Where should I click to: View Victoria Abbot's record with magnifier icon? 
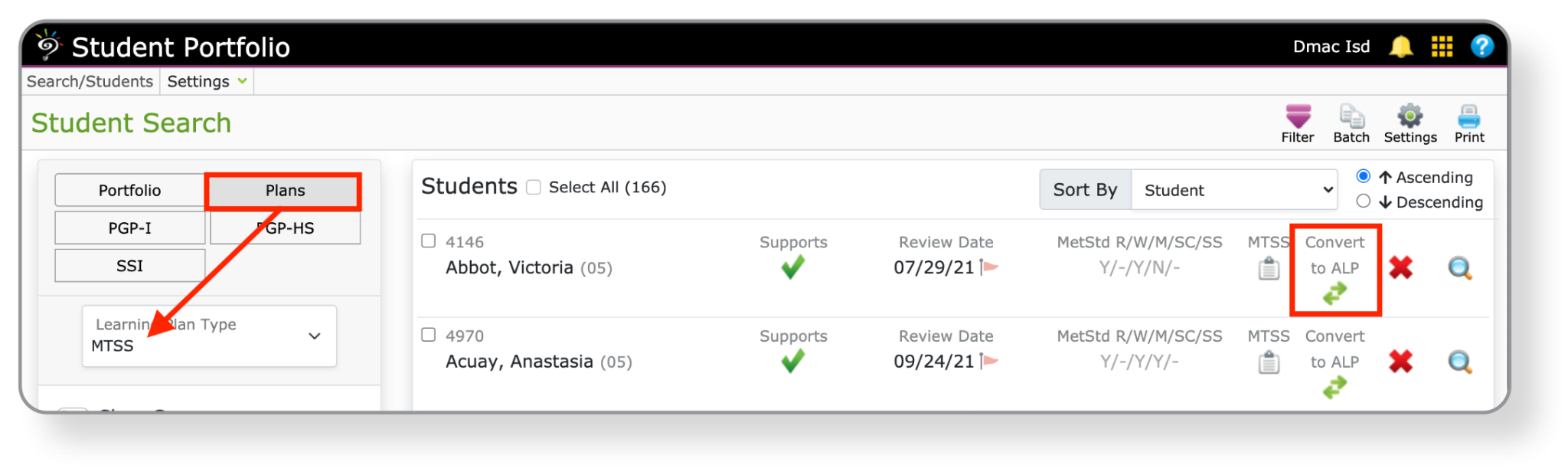(x=1459, y=269)
